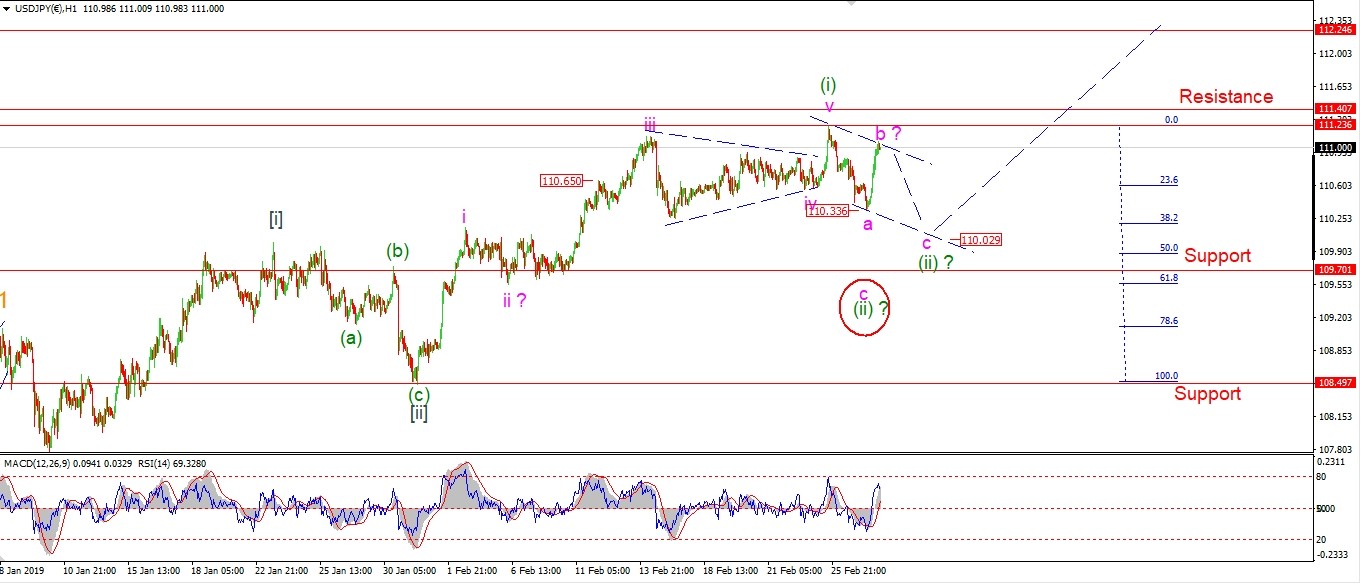The image size is (1361, 583).
Task: Click the 100.0 Fibonacci level marker
Action: (1166, 376)
